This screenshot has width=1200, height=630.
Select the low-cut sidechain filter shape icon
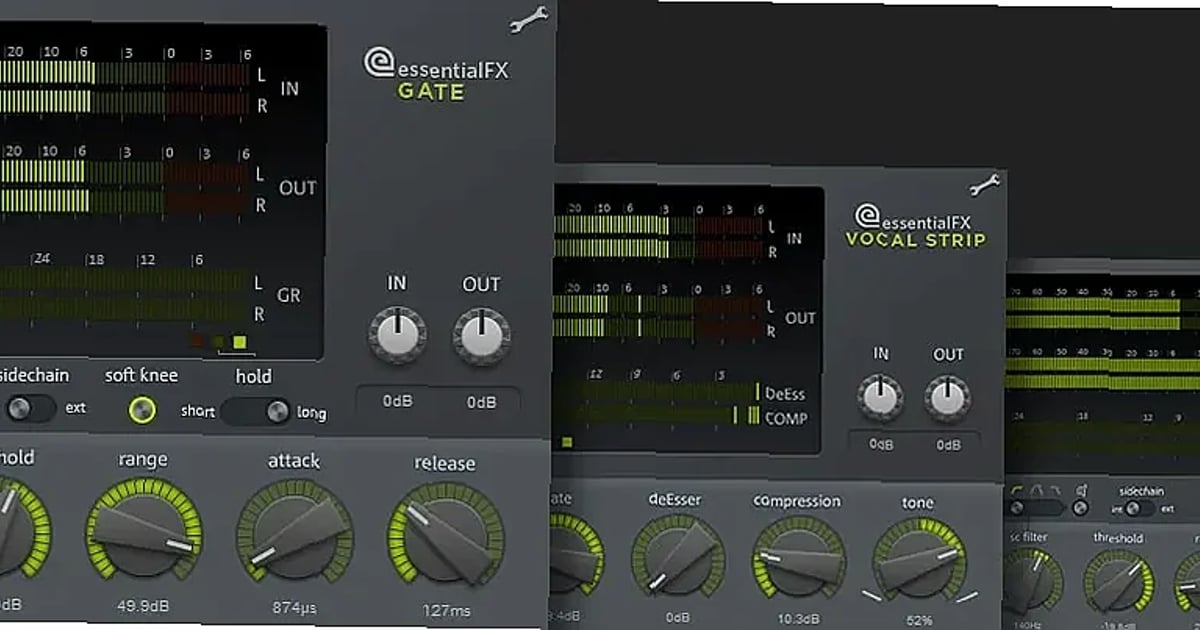point(1016,489)
